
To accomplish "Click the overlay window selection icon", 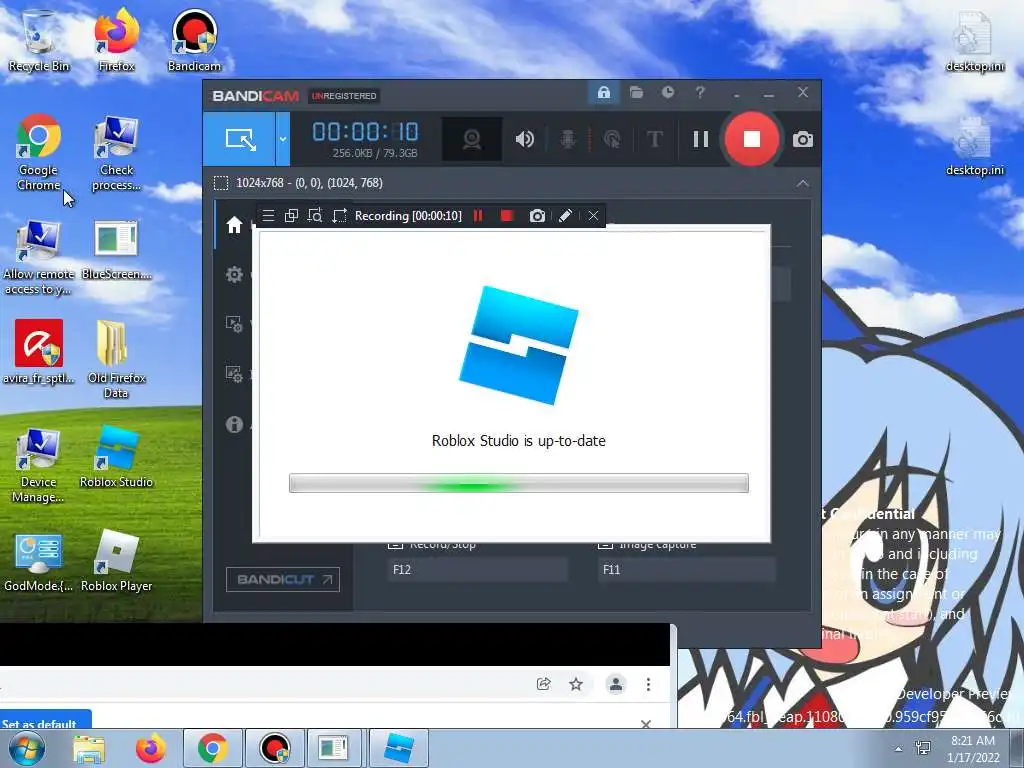I will 291,216.
